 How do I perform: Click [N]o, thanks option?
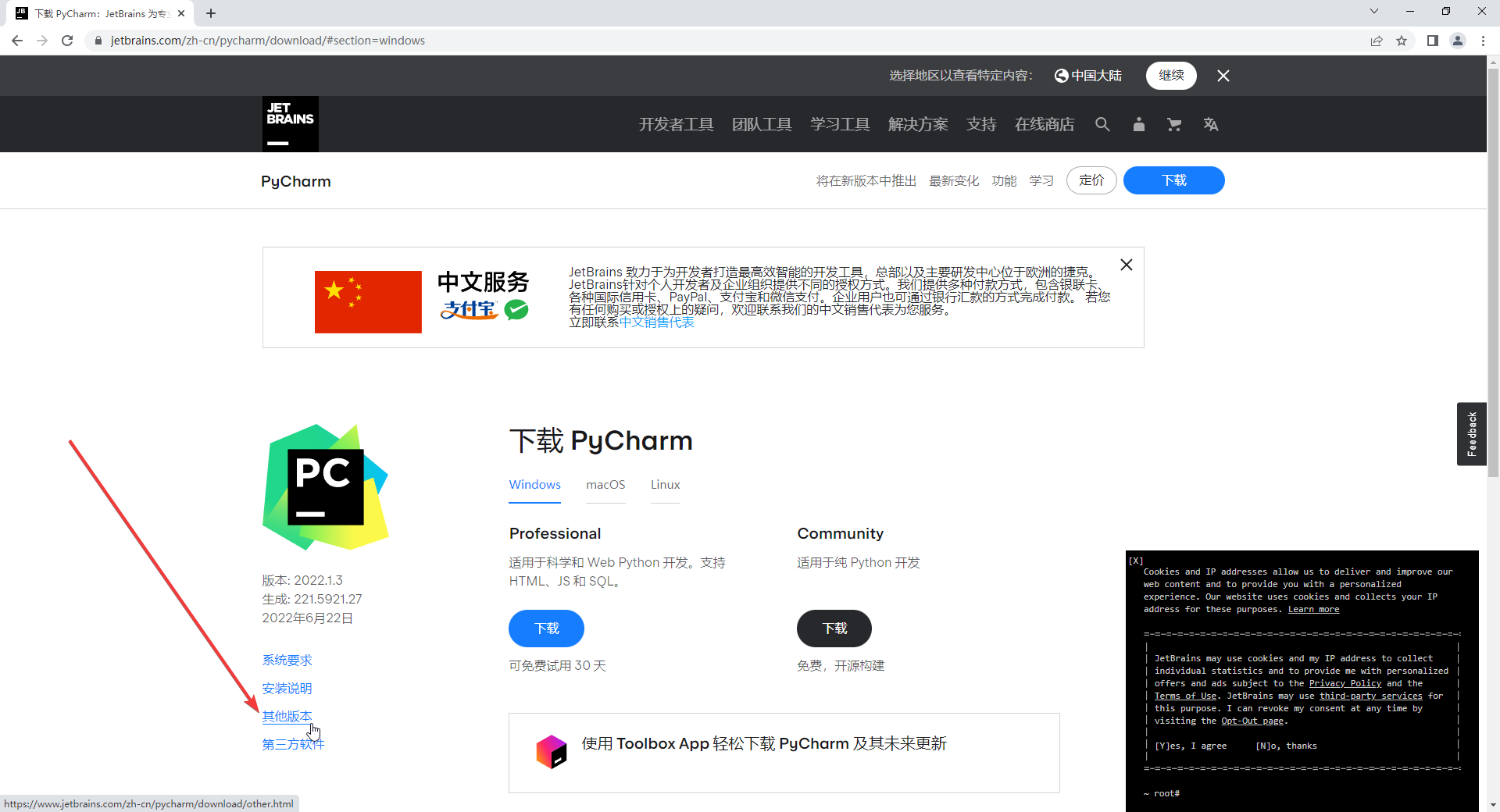click(1286, 746)
